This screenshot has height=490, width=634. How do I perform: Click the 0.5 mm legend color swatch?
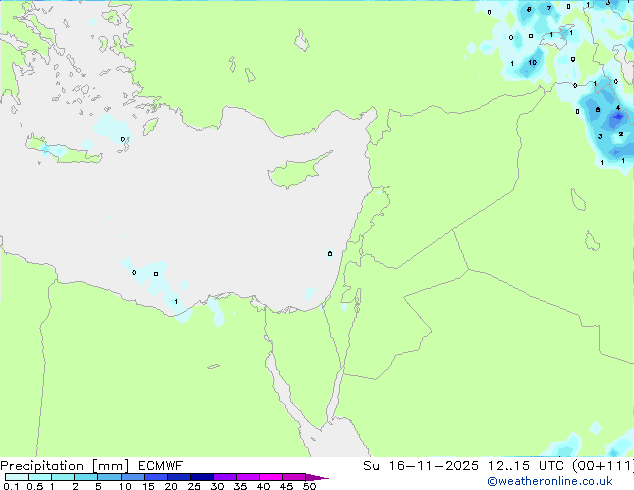click(40, 477)
